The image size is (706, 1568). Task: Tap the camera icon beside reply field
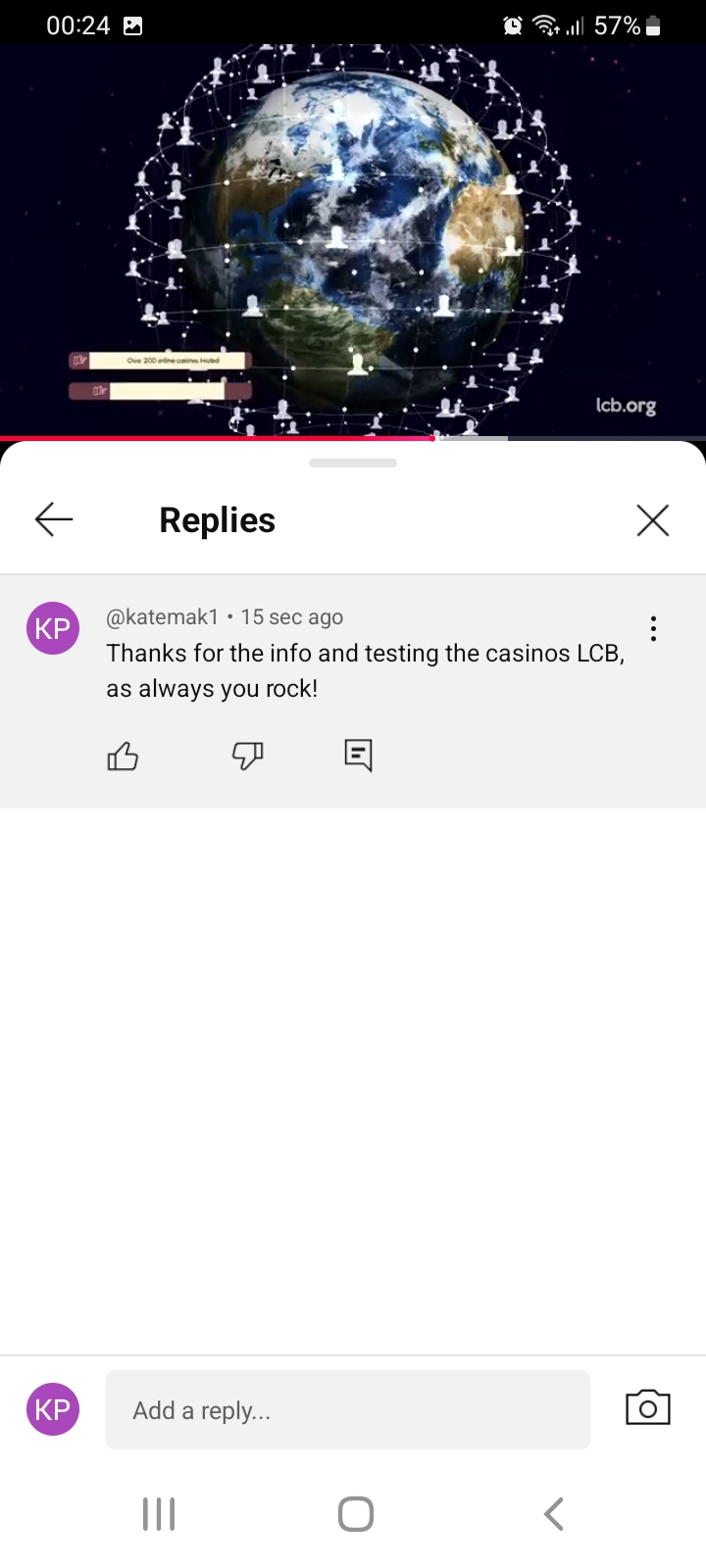(x=648, y=1408)
